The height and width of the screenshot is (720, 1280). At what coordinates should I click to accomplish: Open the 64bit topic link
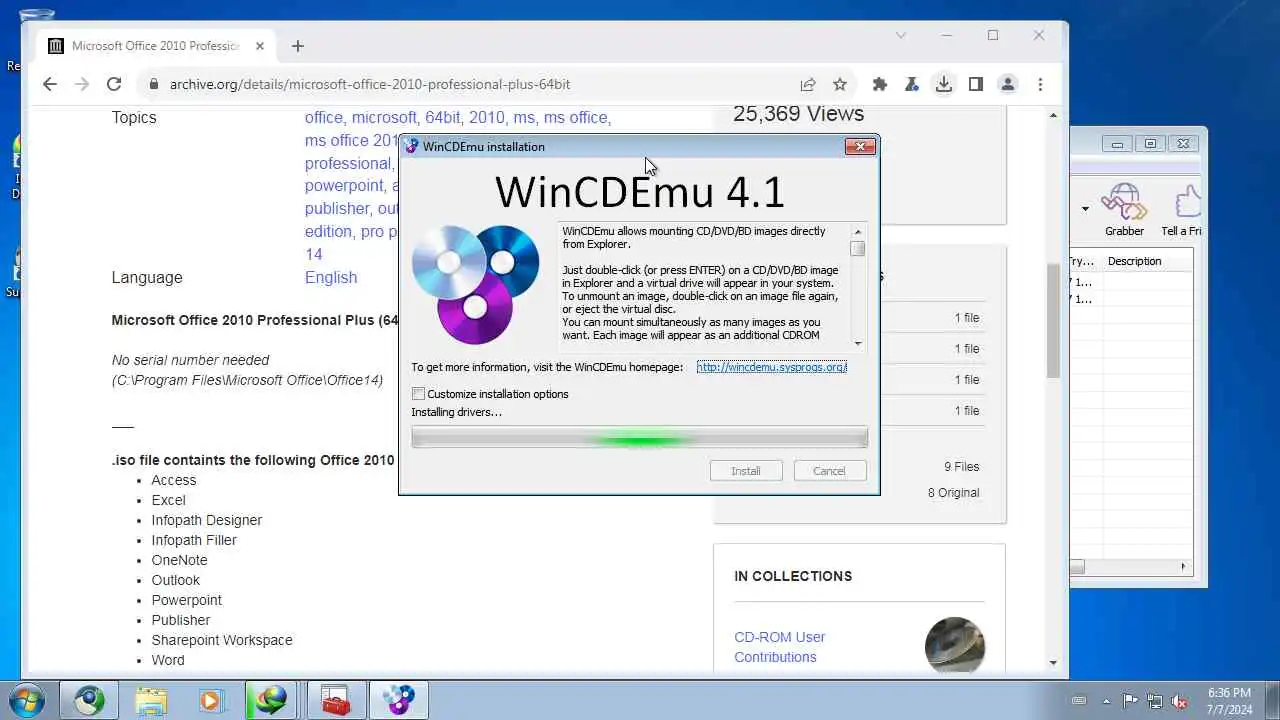tap(443, 117)
